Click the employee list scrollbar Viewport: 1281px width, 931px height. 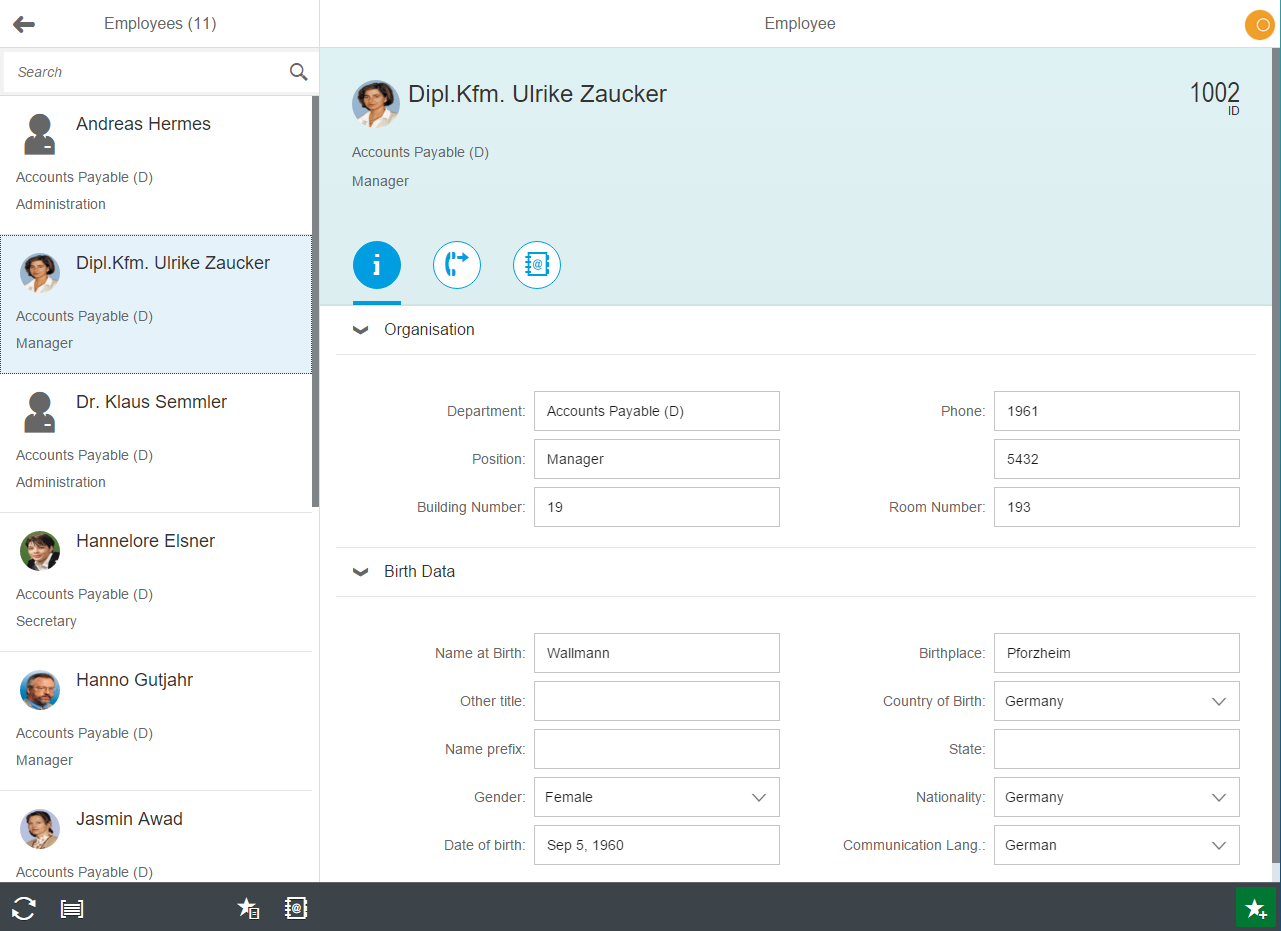pos(315,300)
